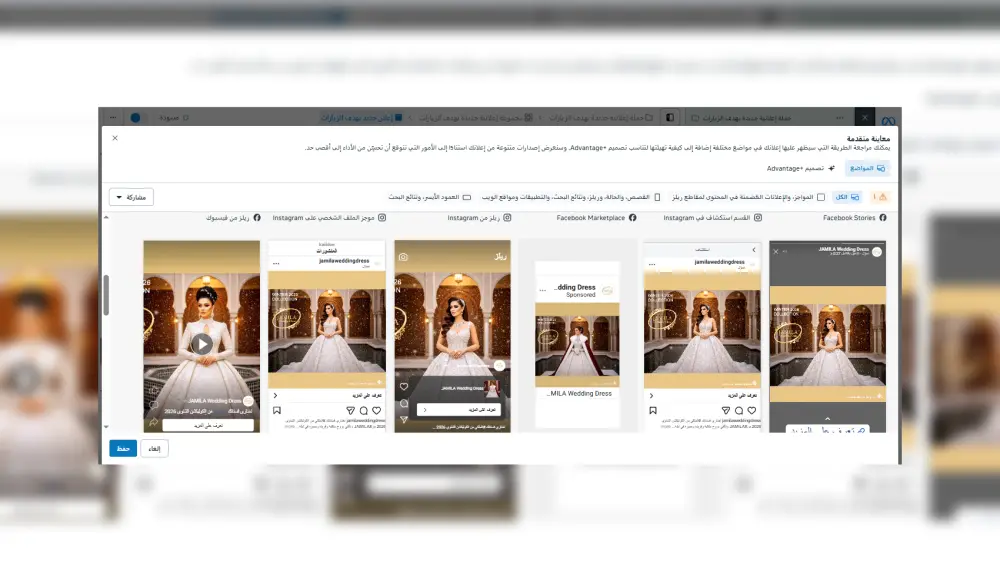Click the orange warning filter icon
This screenshot has height=571, width=1000.
(879, 197)
